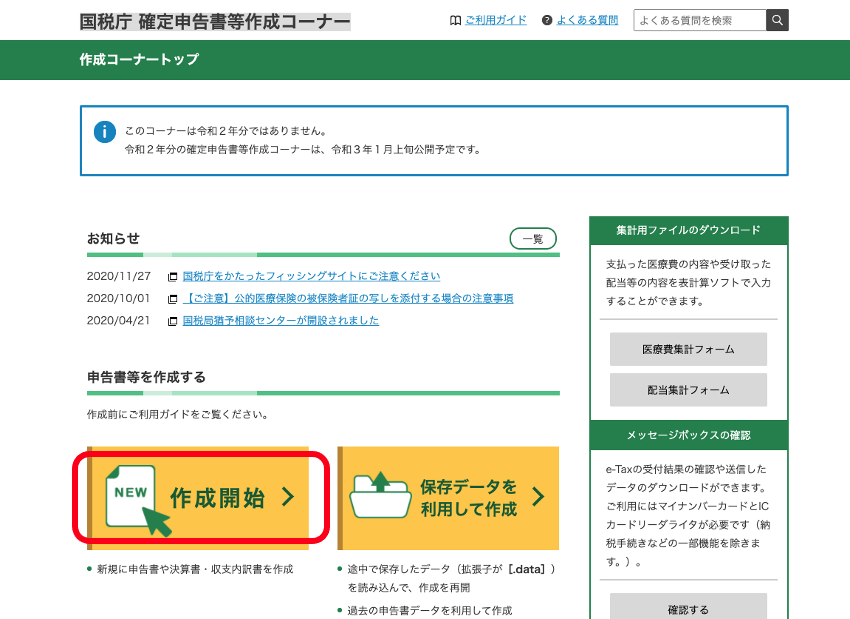Click notice text このコーナーは令和2年分ではありません
The image size is (850, 619).
227,131
